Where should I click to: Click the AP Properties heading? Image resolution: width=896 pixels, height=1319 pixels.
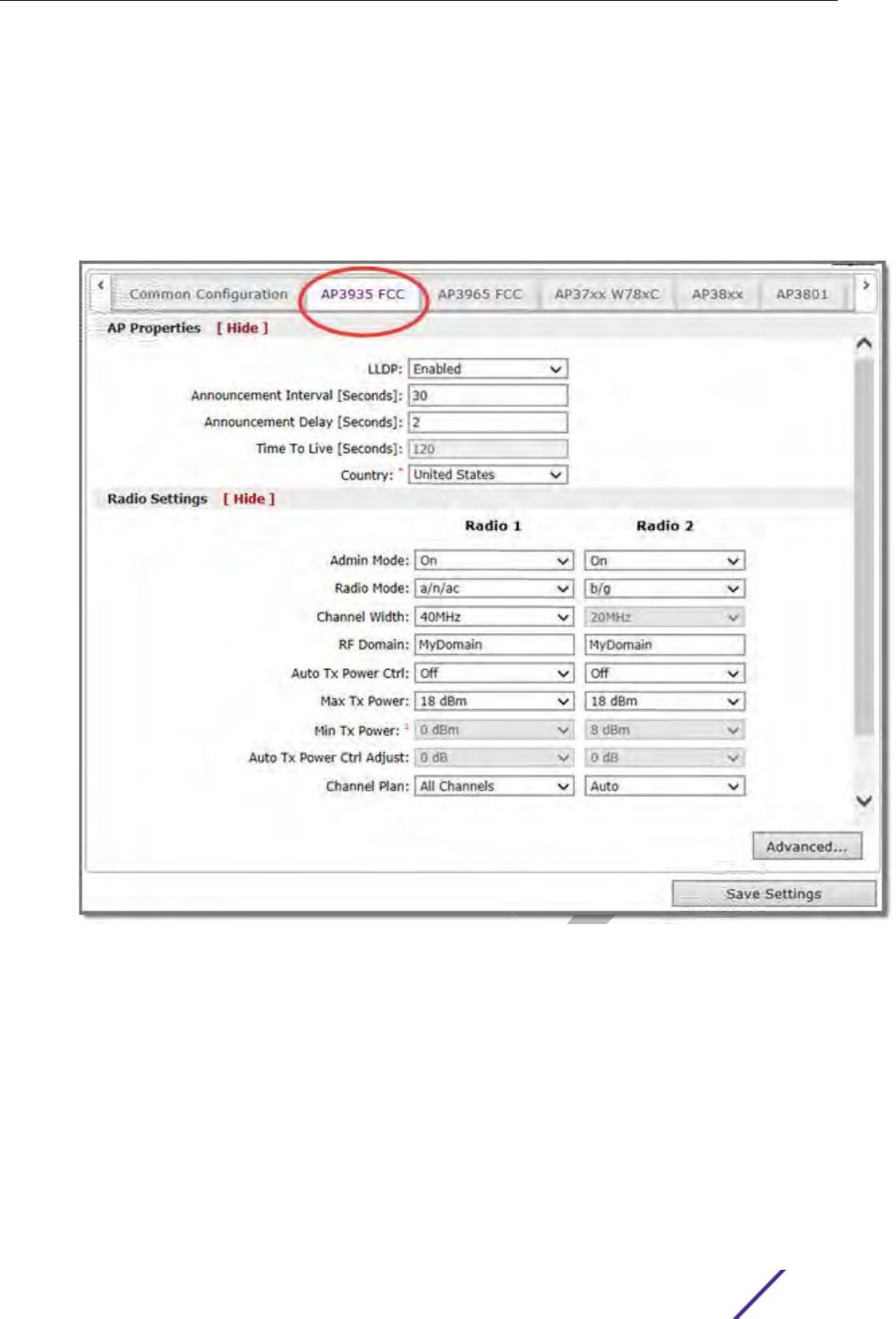point(154,328)
